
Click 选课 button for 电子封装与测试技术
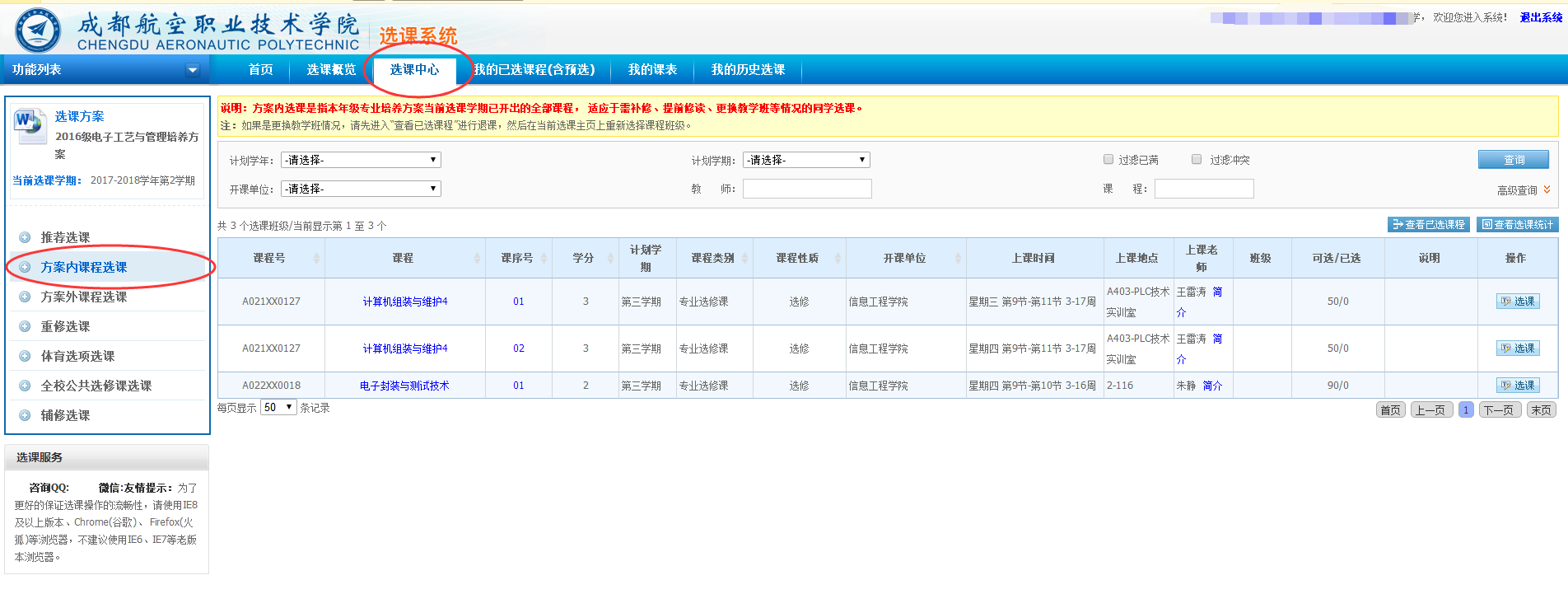(1518, 386)
